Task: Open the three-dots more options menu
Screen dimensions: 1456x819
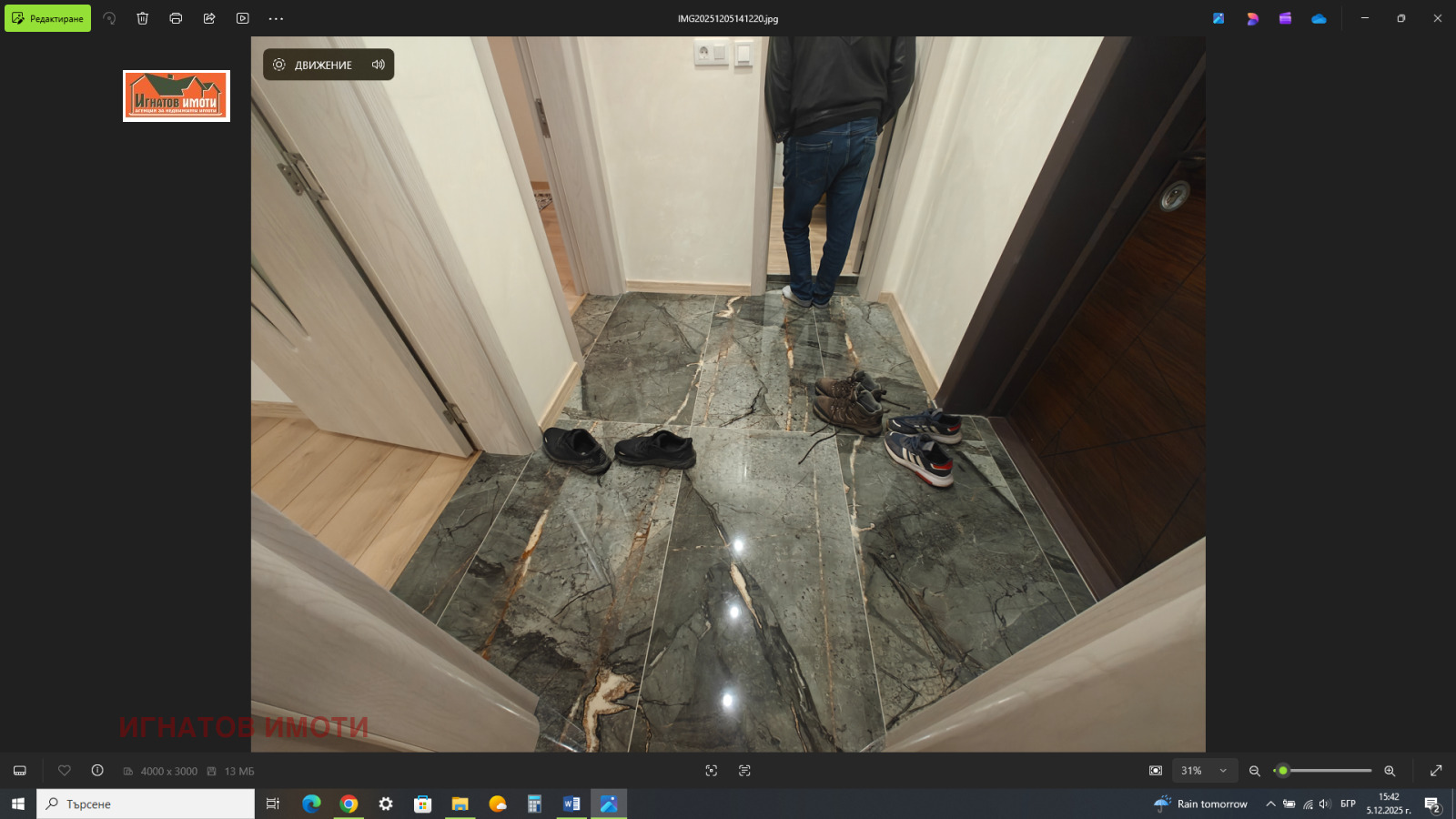Action: point(276,18)
